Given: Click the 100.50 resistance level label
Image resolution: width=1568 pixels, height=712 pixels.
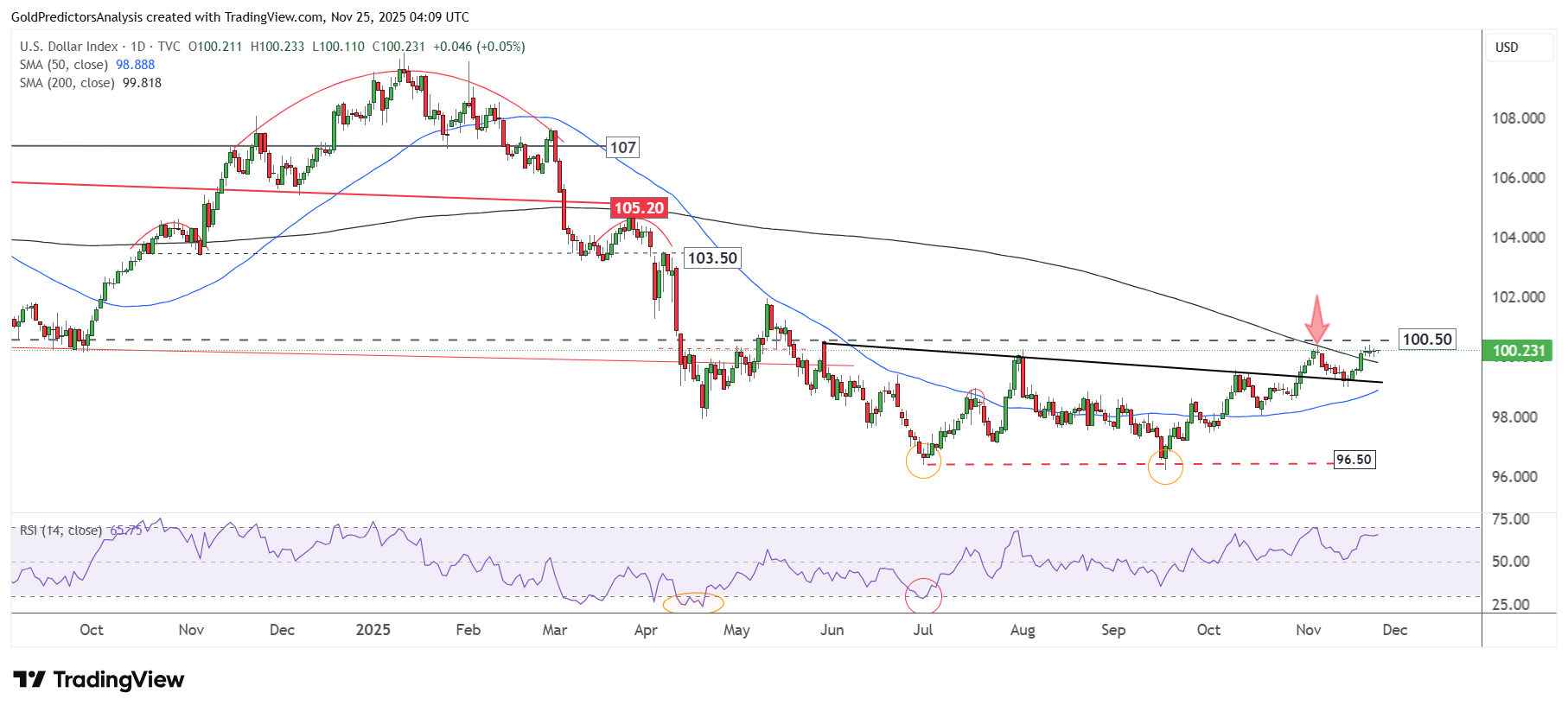Looking at the screenshot, I should tap(1426, 340).
